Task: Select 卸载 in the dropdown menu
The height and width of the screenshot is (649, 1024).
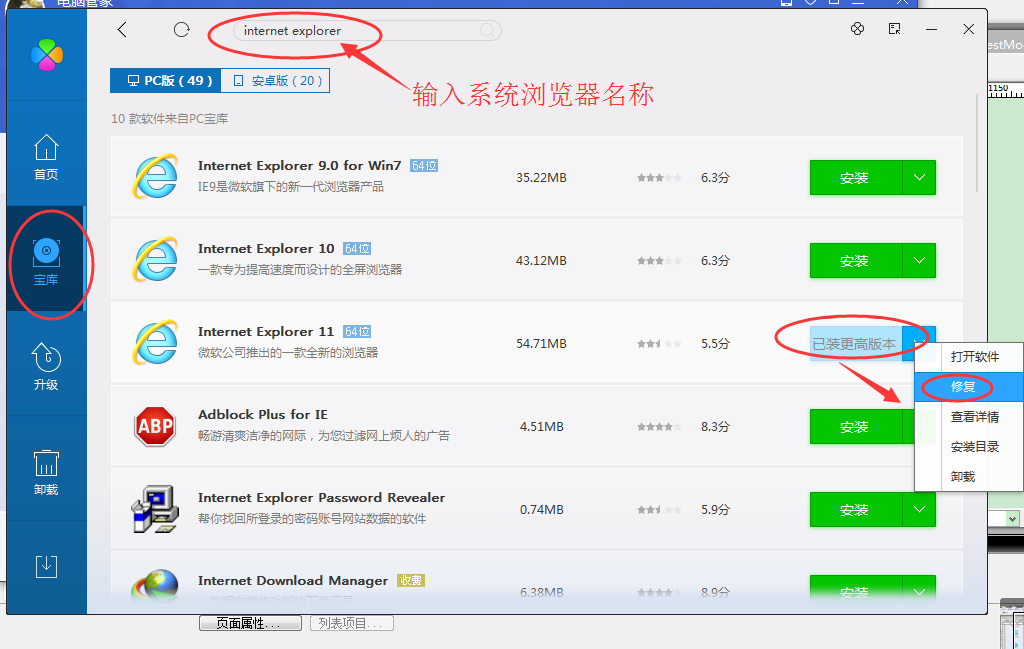Action: click(x=963, y=477)
